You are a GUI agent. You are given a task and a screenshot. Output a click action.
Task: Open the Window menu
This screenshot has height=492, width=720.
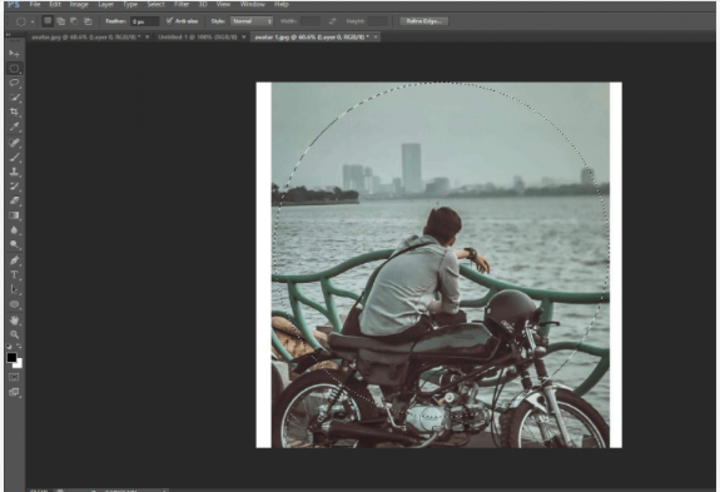point(253,5)
